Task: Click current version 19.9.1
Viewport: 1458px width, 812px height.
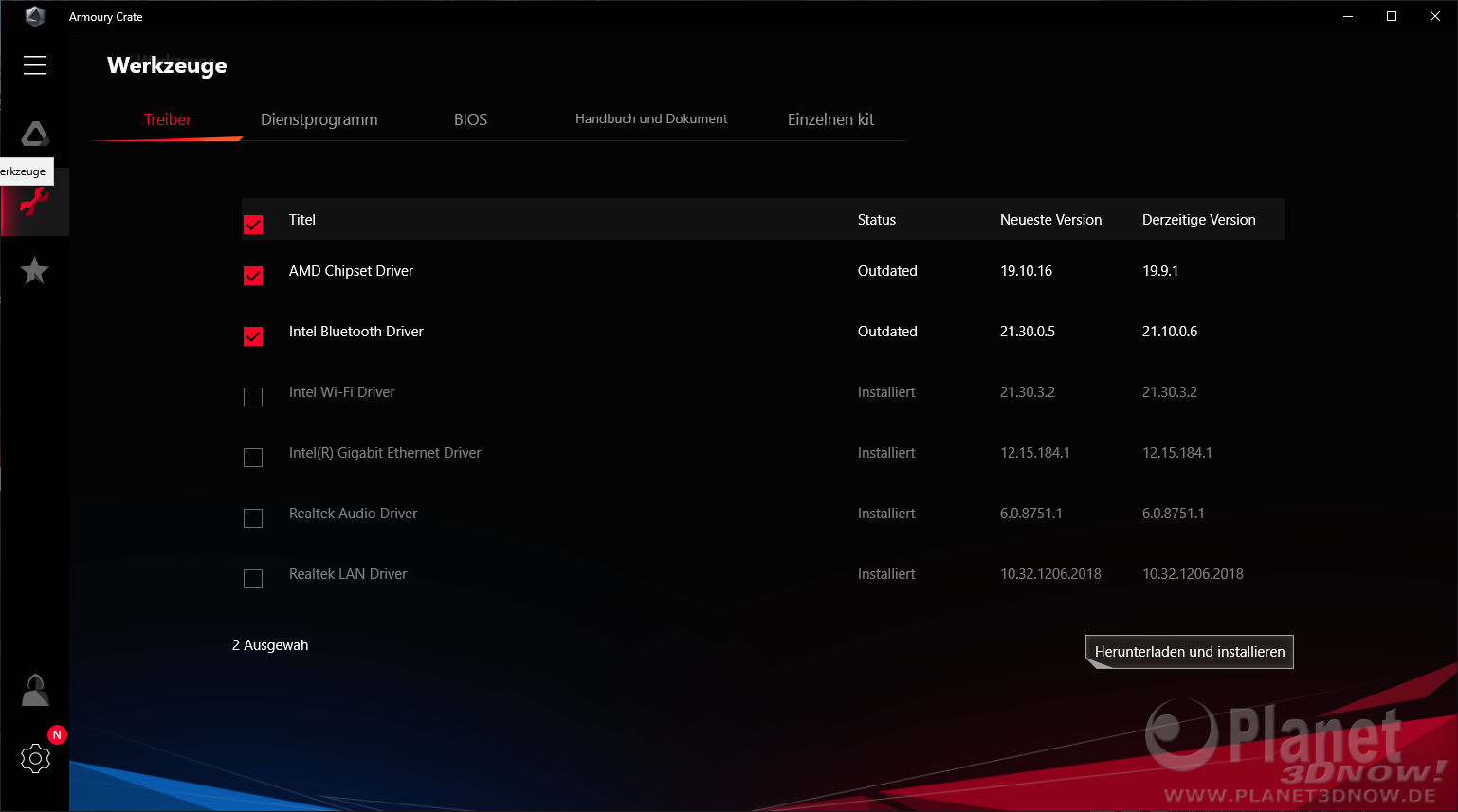Action: pyautogui.click(x=1160, y=271)
